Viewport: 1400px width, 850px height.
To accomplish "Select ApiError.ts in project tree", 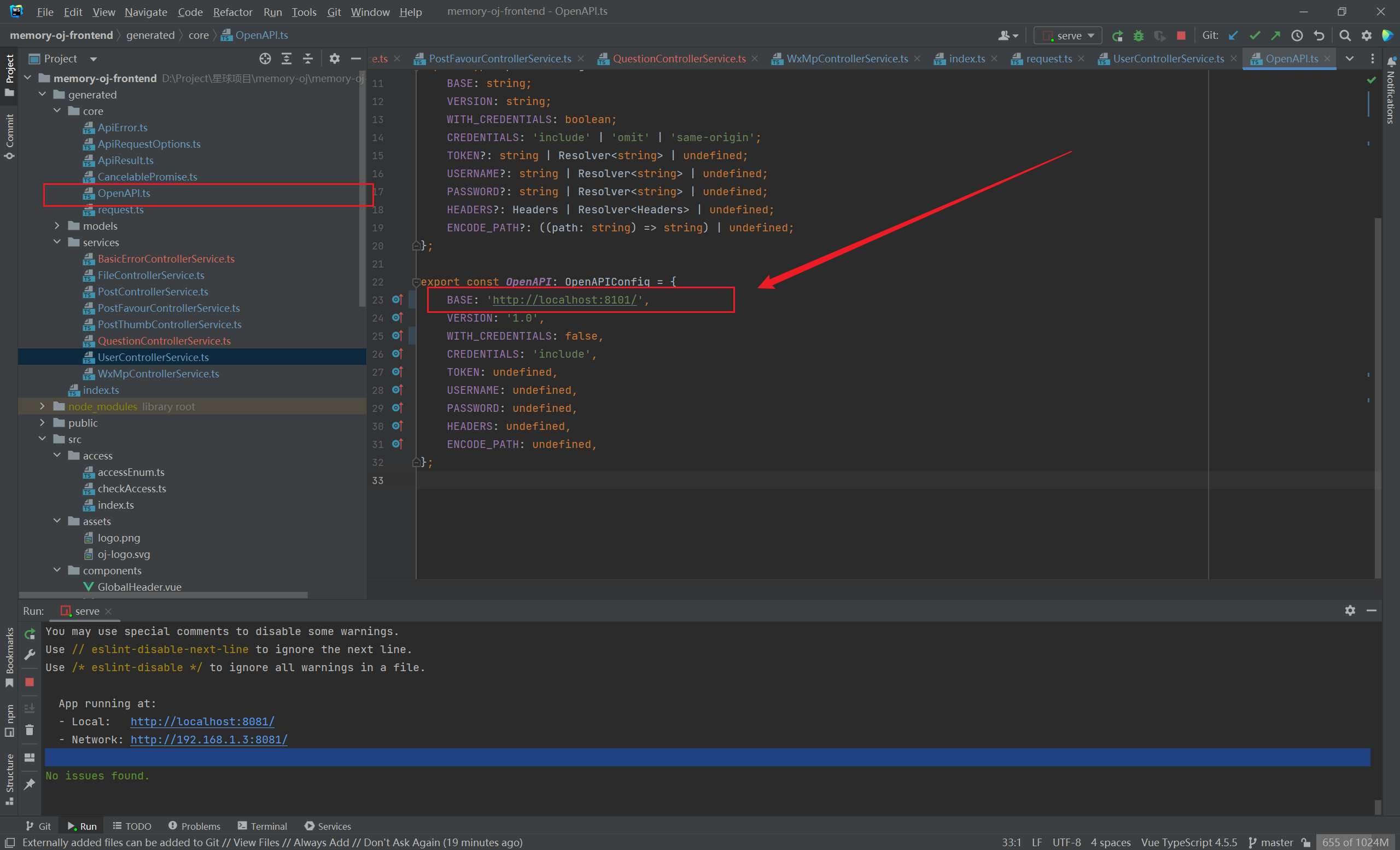I will click(x=122, y=127).
